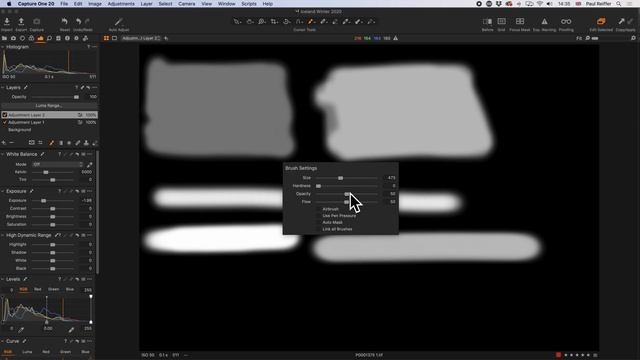The width and height of the screenshot is (640, 360).
Task: Select the Draw Mask brush cursor tool
Action: 311,22
